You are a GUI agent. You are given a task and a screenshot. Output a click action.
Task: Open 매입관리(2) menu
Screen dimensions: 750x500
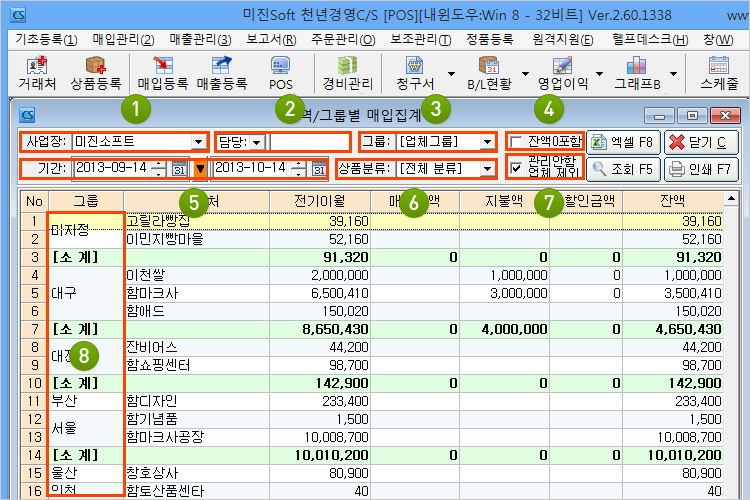123,39
